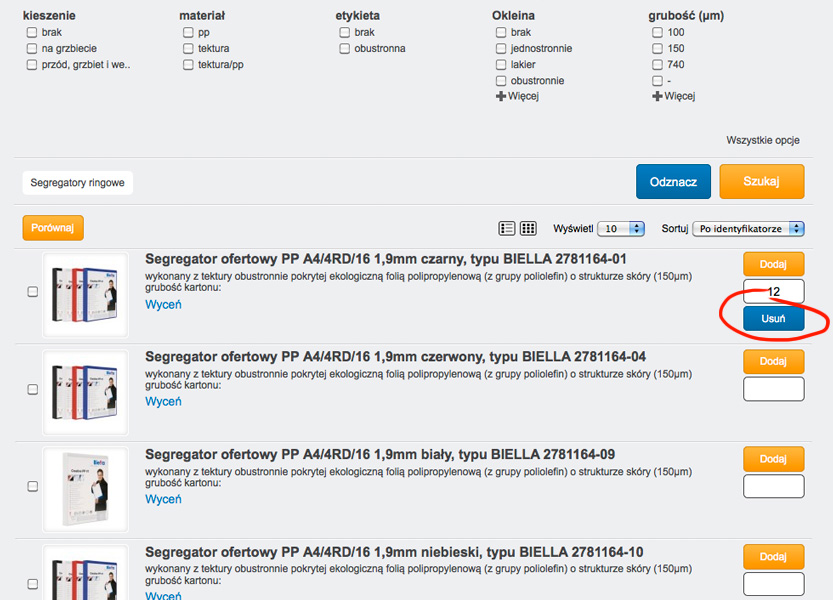833x600 pixels.
Task: Open thumbnail of czarny BIELLA 2781164-01 binder
Action: click(x=85, y=295)
